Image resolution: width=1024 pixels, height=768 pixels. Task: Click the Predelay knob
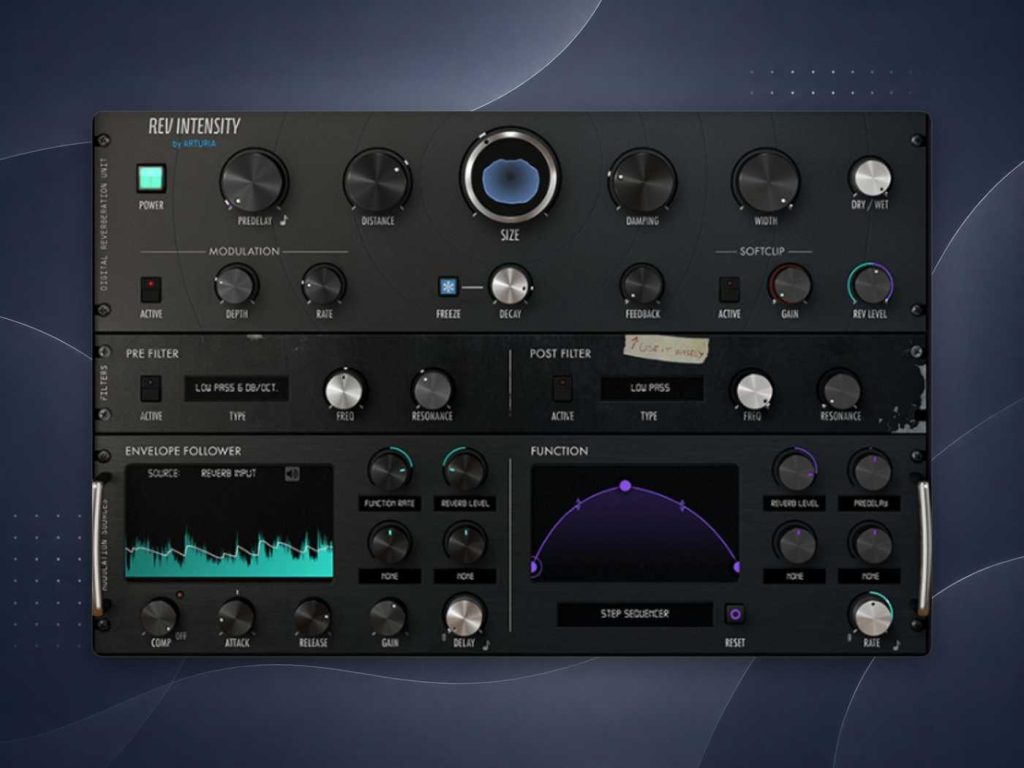tap(253, 181)
